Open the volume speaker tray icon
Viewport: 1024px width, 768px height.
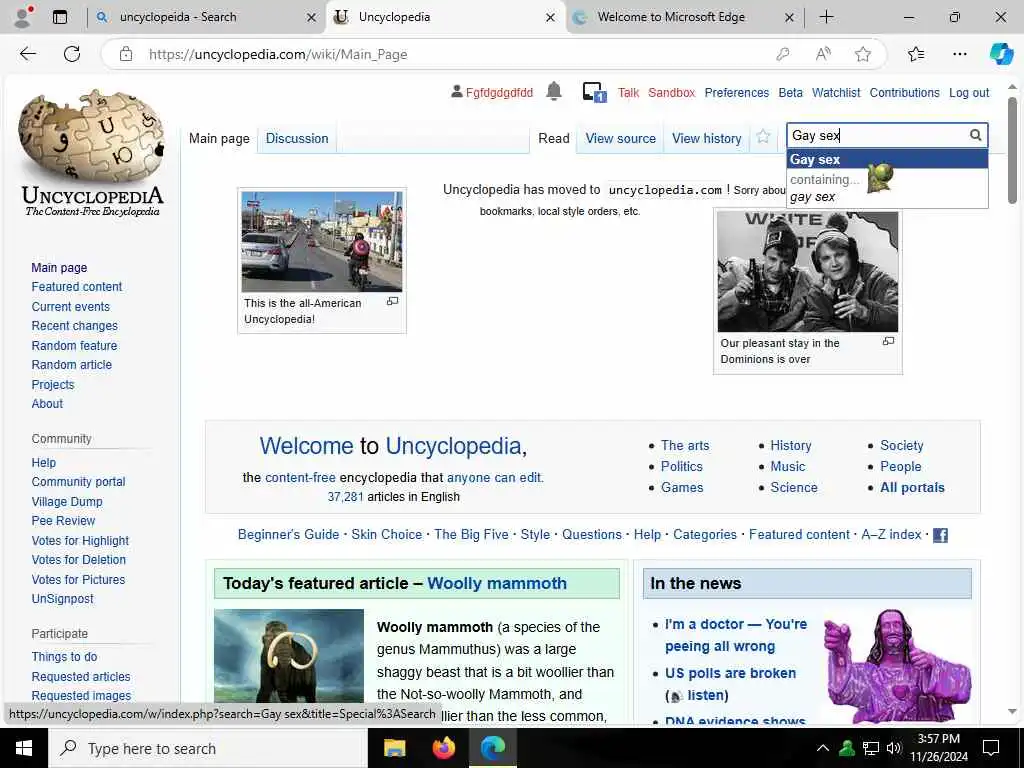click(x=894, y=748)
